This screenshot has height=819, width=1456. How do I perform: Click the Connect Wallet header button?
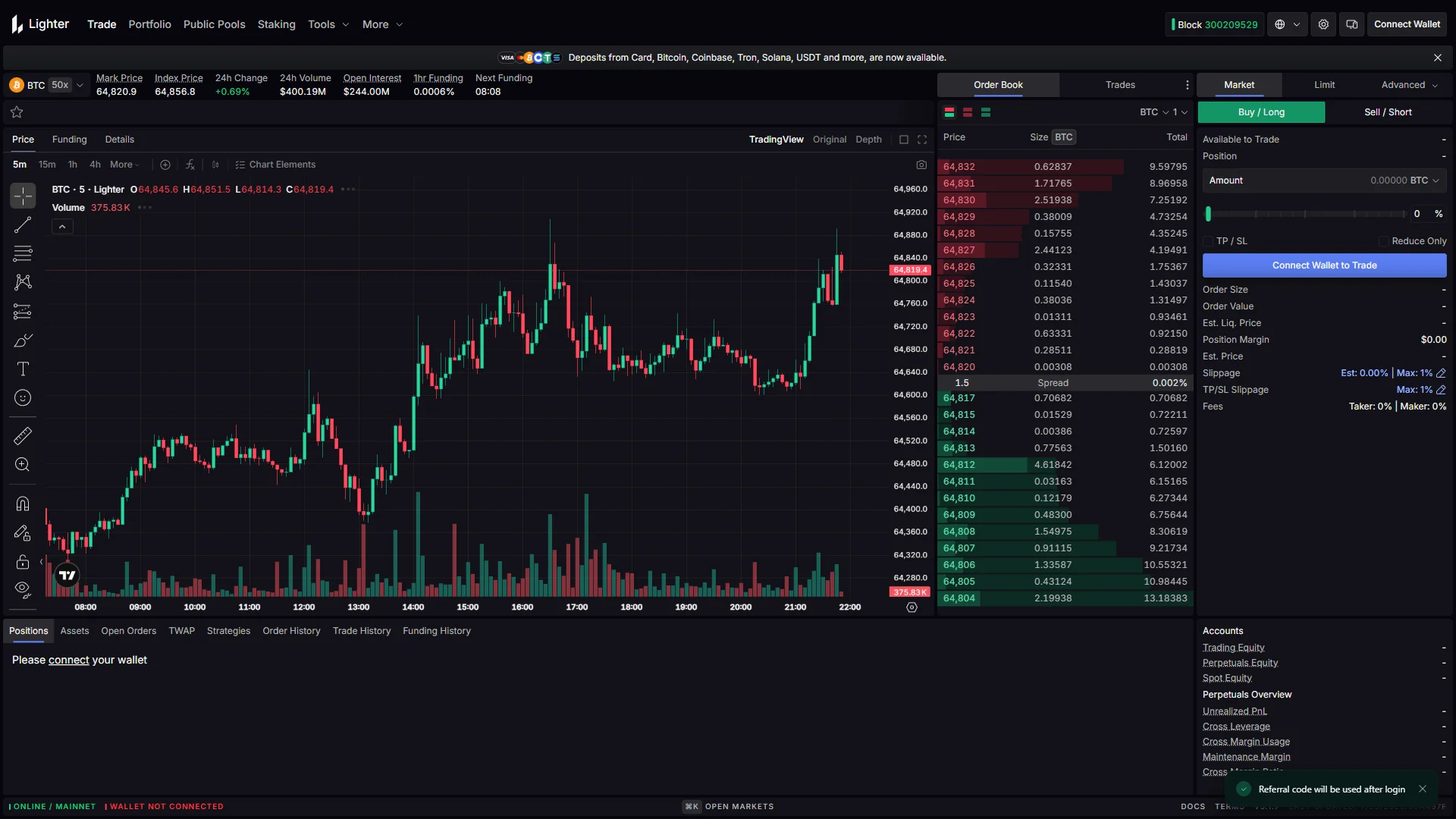click(1407, 24)
